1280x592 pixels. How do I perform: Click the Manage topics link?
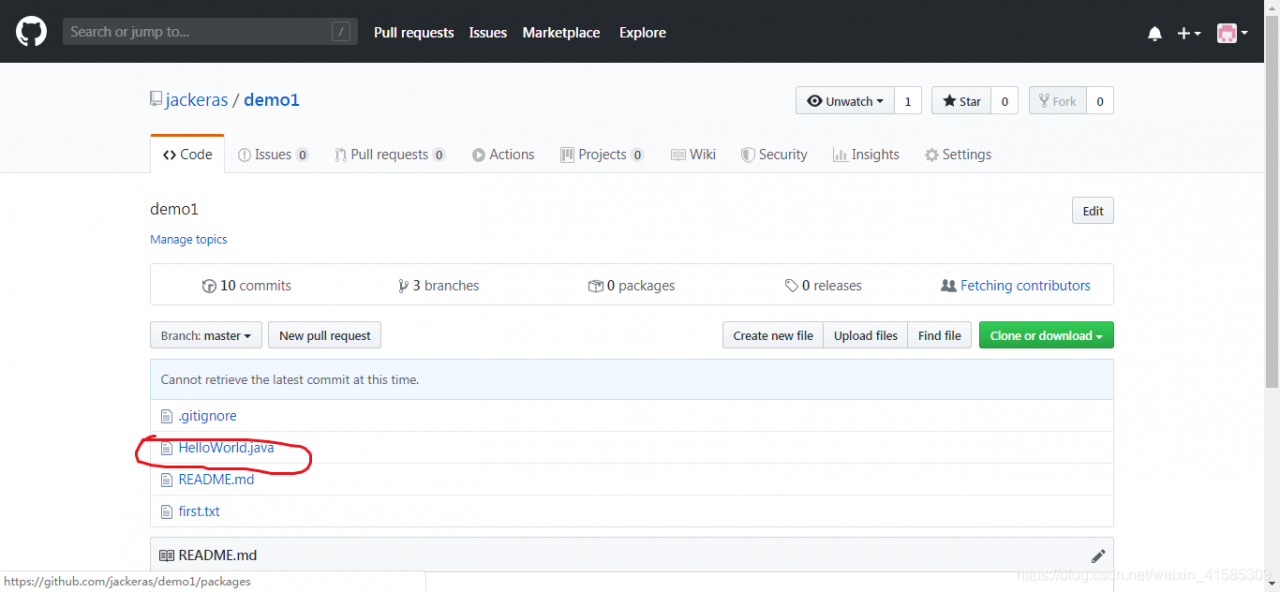point(188,239)
